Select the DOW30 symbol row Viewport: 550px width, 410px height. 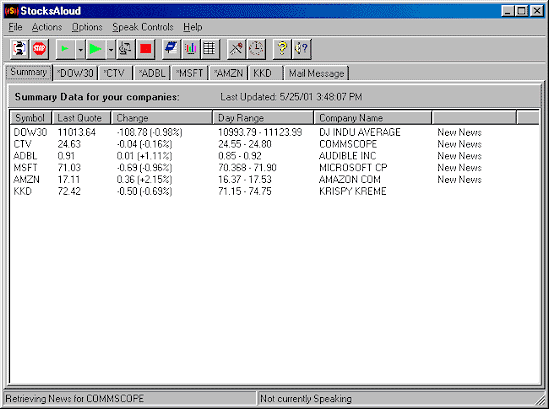[x=30, y=132]
